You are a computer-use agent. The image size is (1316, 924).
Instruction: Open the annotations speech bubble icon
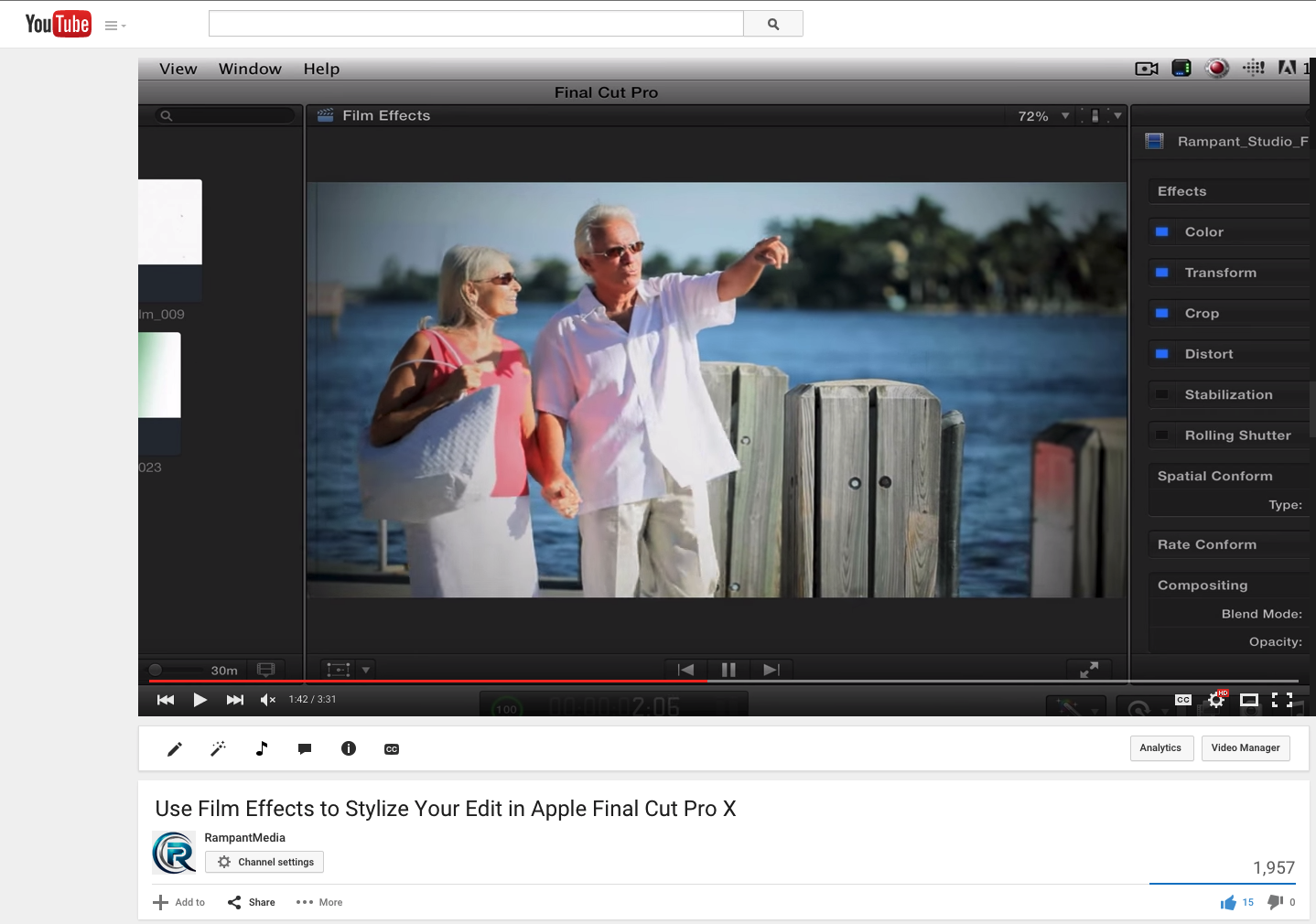305,749
